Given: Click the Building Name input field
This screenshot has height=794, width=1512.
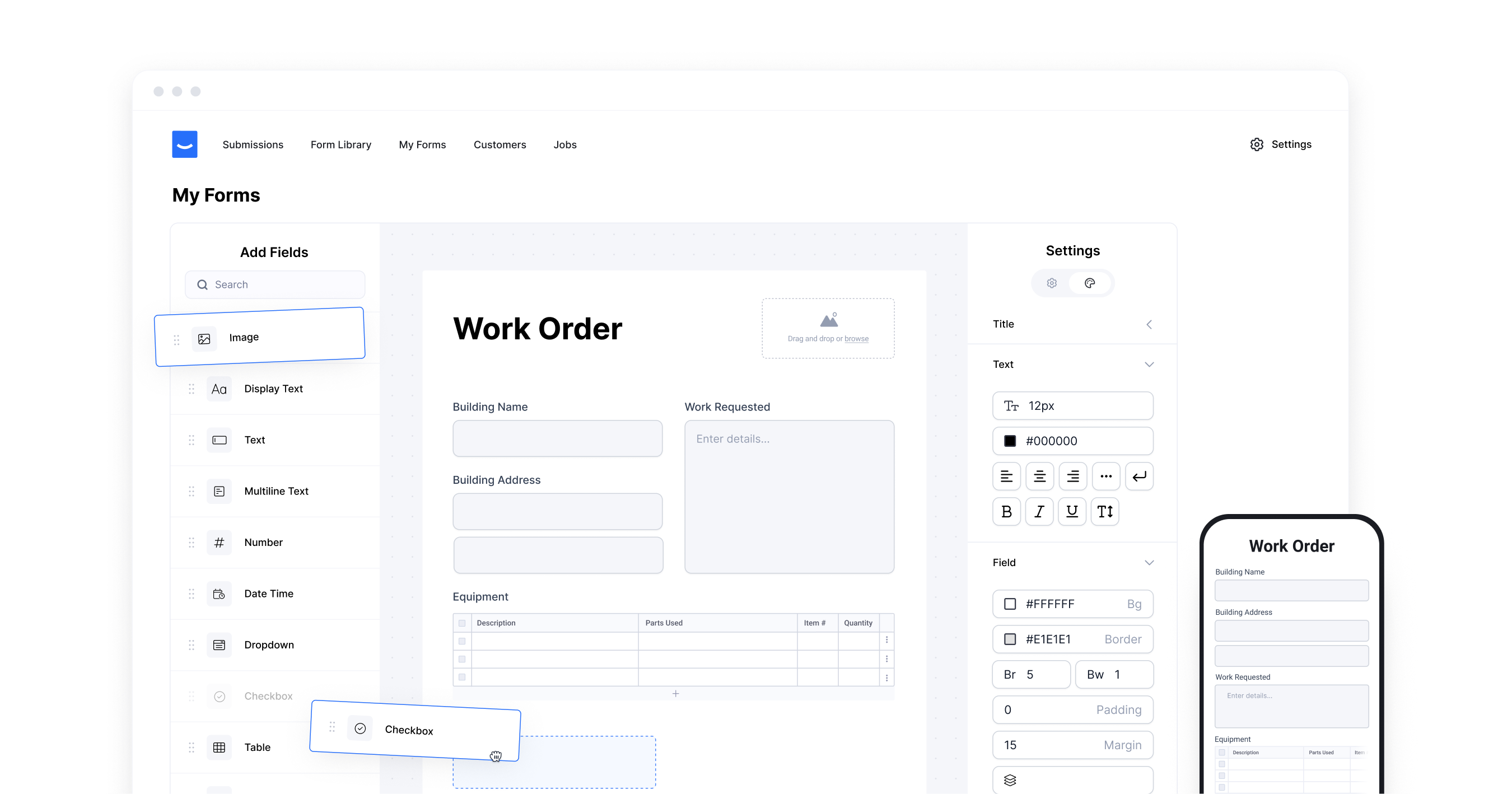Looking at the screenshot, I should point(557,438).
